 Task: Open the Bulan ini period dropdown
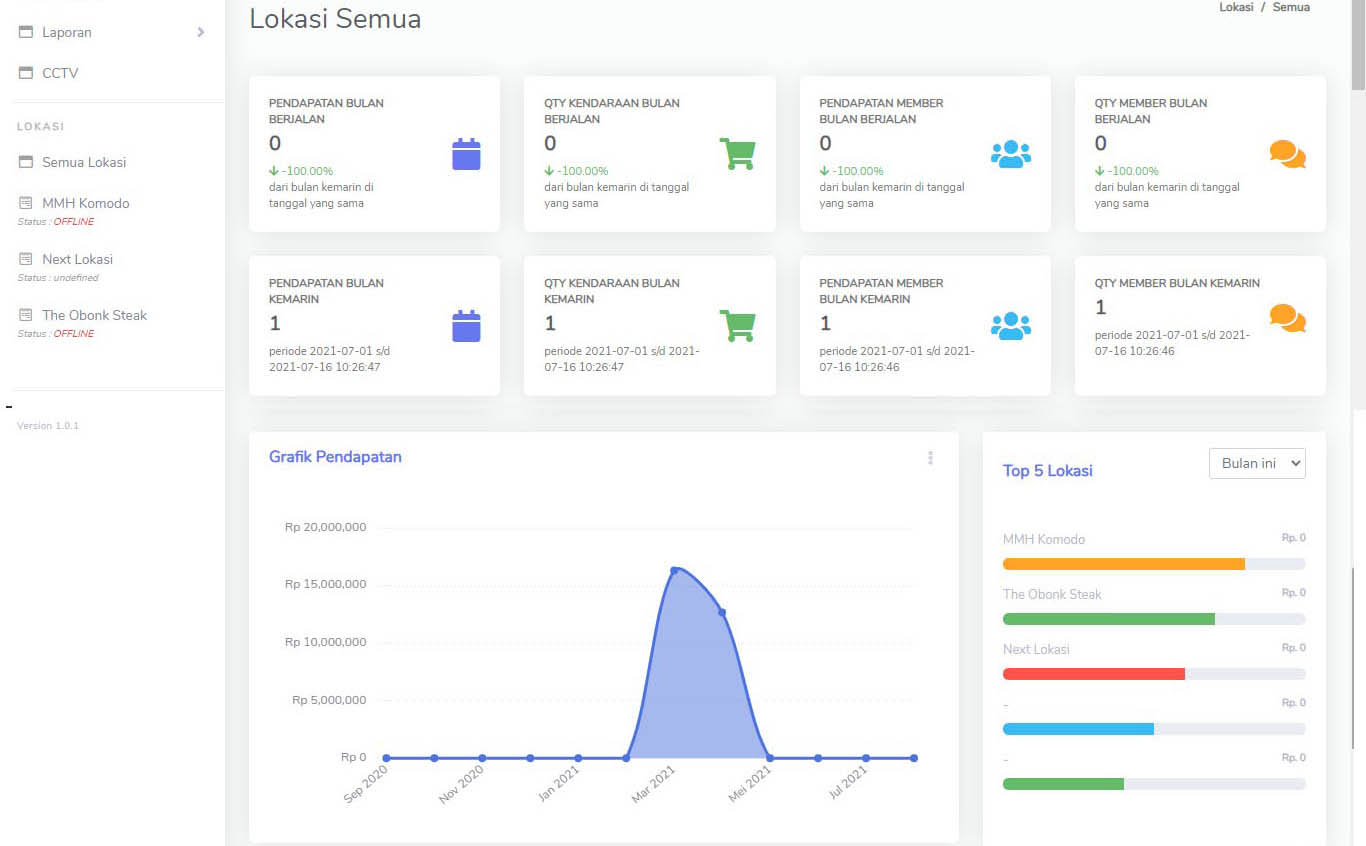click(x=1257, y=463)
